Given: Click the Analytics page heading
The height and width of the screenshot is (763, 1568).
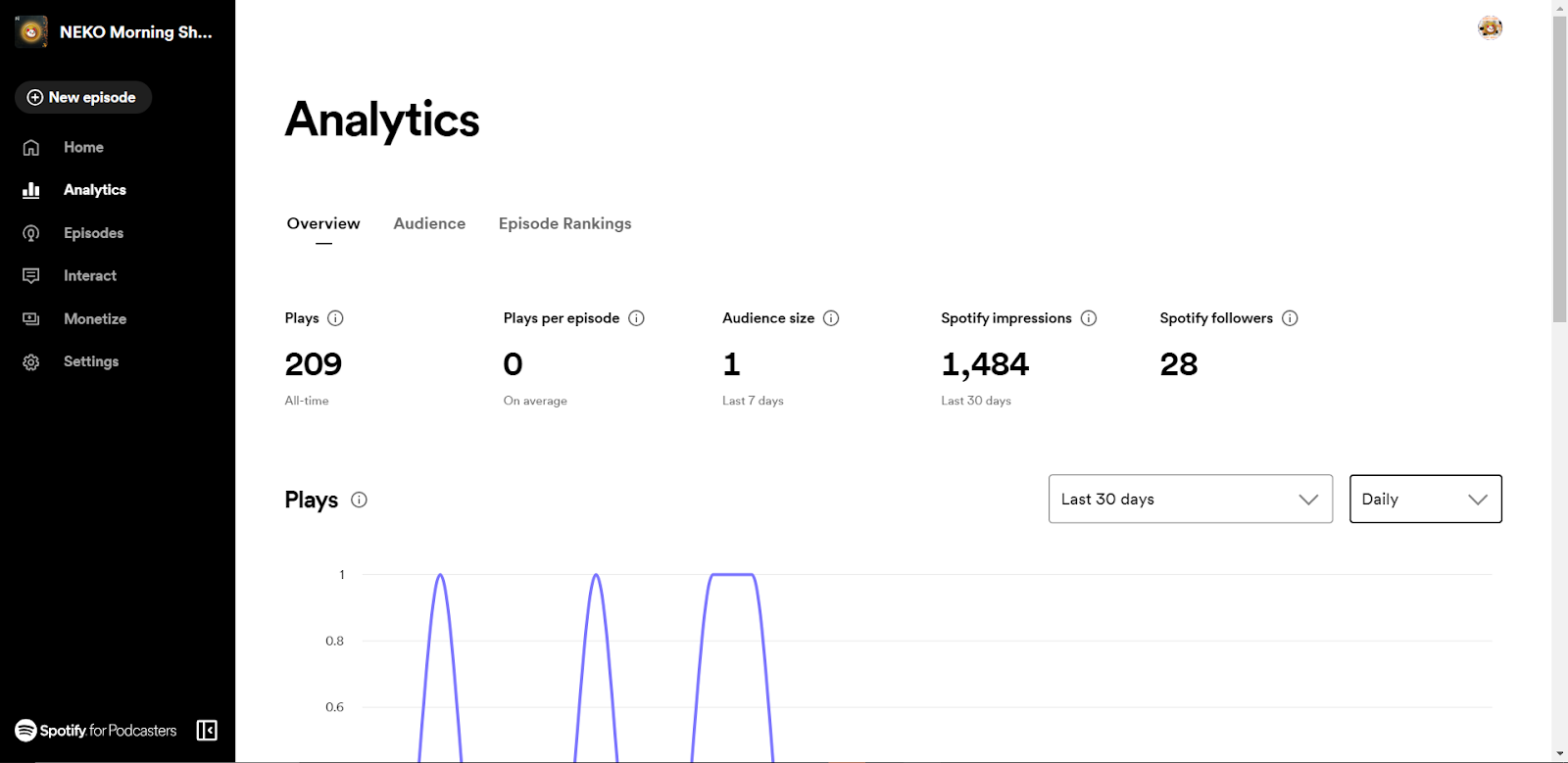Looking at the screenshot, I should tap(382, 120).
